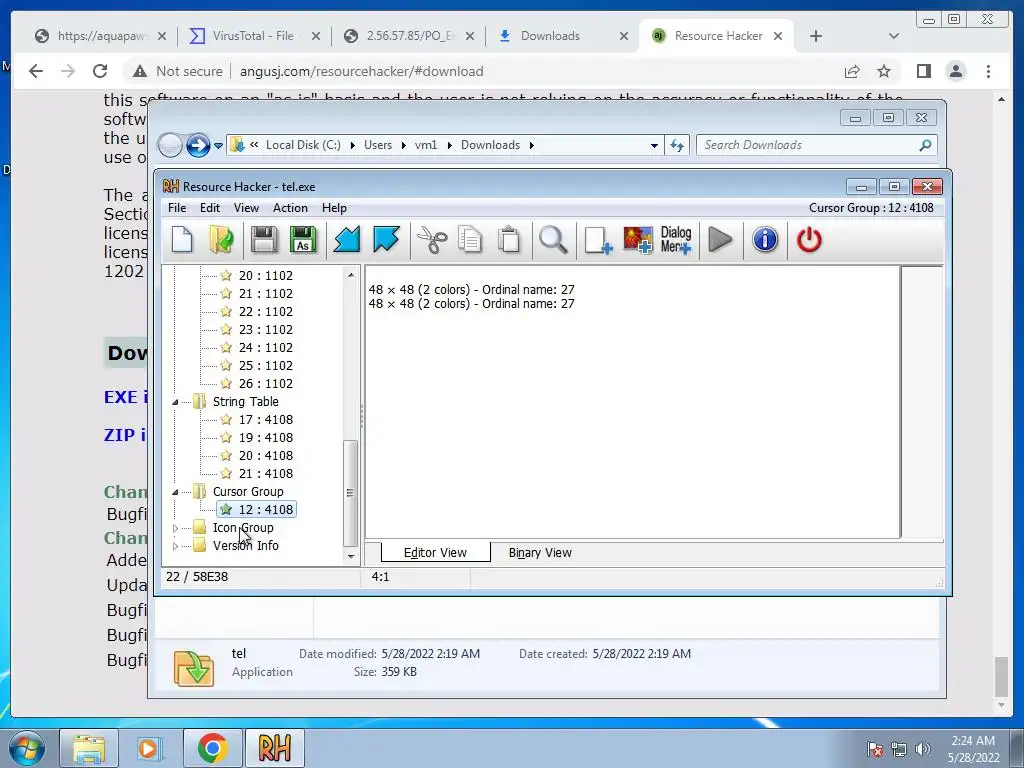Open the Edit menu
The width and height of the screenshot is (1024, 768).
coord(210,208)
